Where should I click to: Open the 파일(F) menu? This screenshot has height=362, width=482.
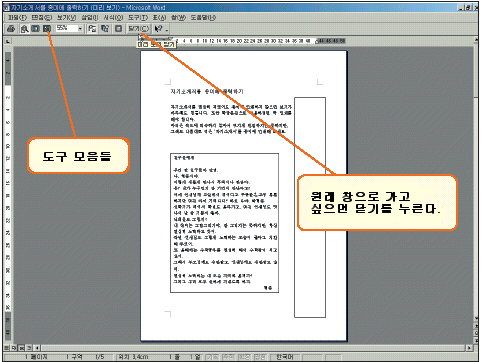17,17
